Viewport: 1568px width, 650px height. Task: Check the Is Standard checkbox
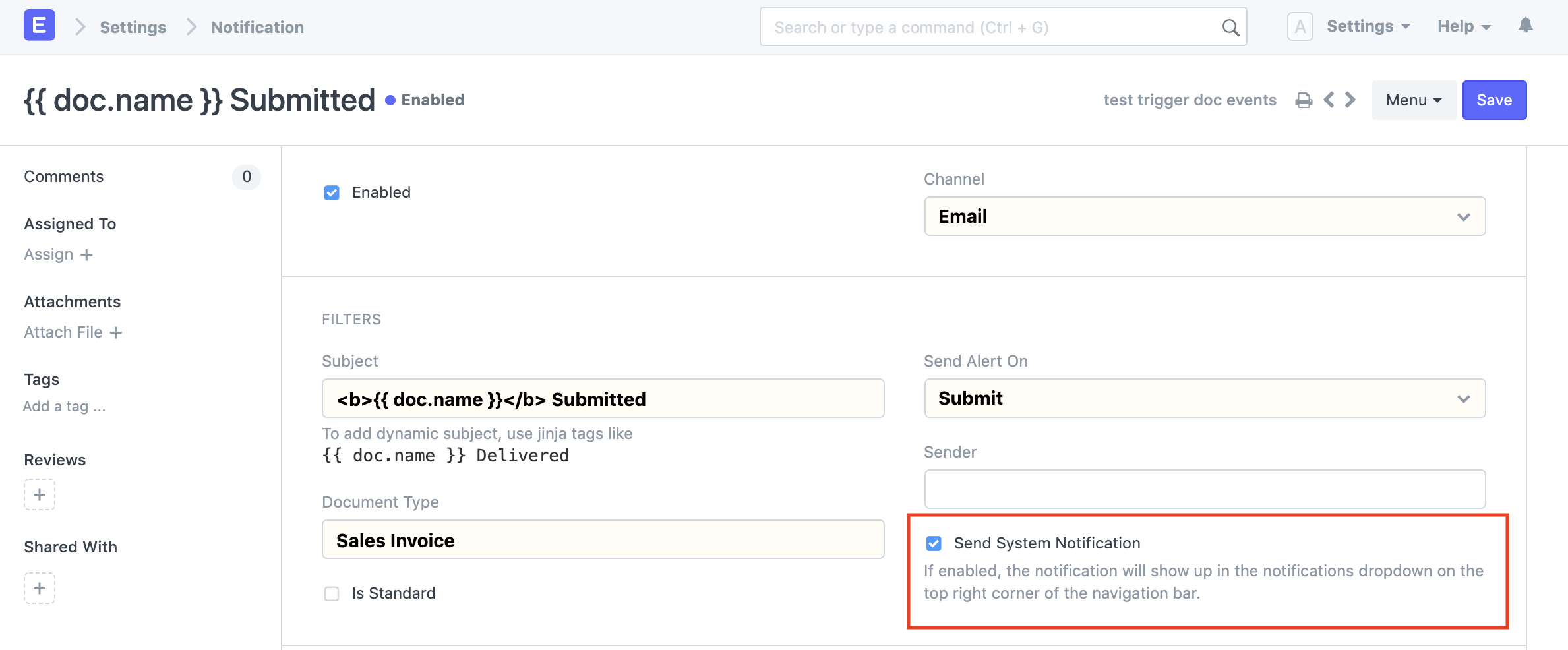(x=332, y=593)
